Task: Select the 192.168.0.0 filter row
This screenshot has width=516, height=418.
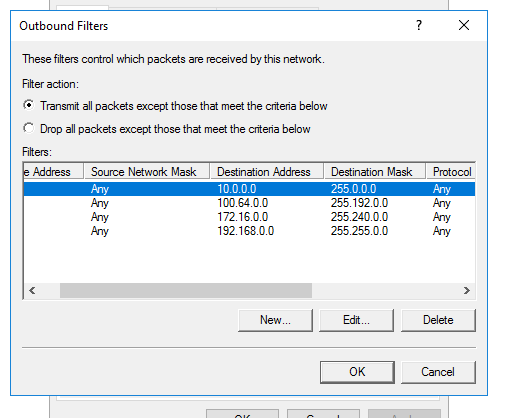Action: pos(249,231)
